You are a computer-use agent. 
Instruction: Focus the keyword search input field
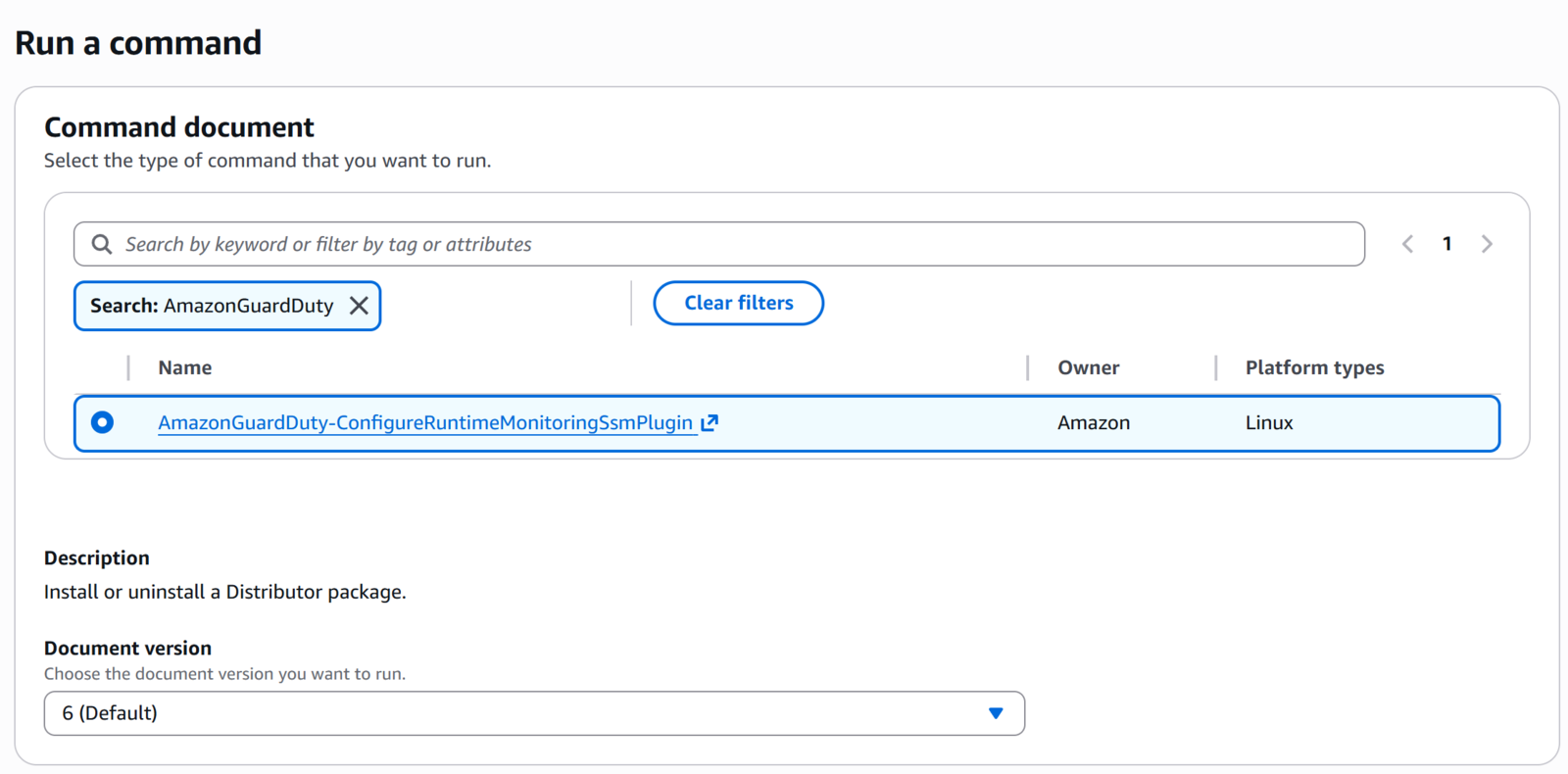[x=735, y=244]
